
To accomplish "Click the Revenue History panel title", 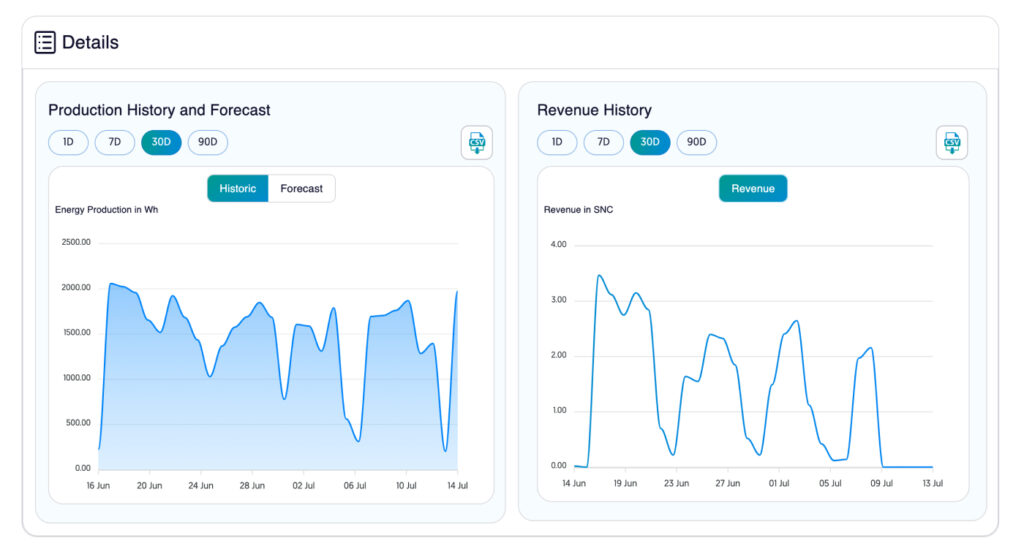I will (594, 110).
